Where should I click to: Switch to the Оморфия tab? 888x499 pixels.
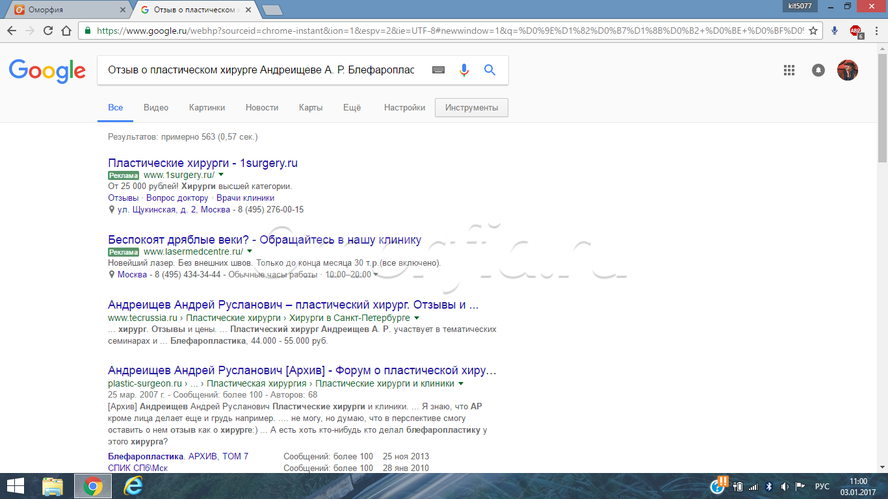coord(67,10)
